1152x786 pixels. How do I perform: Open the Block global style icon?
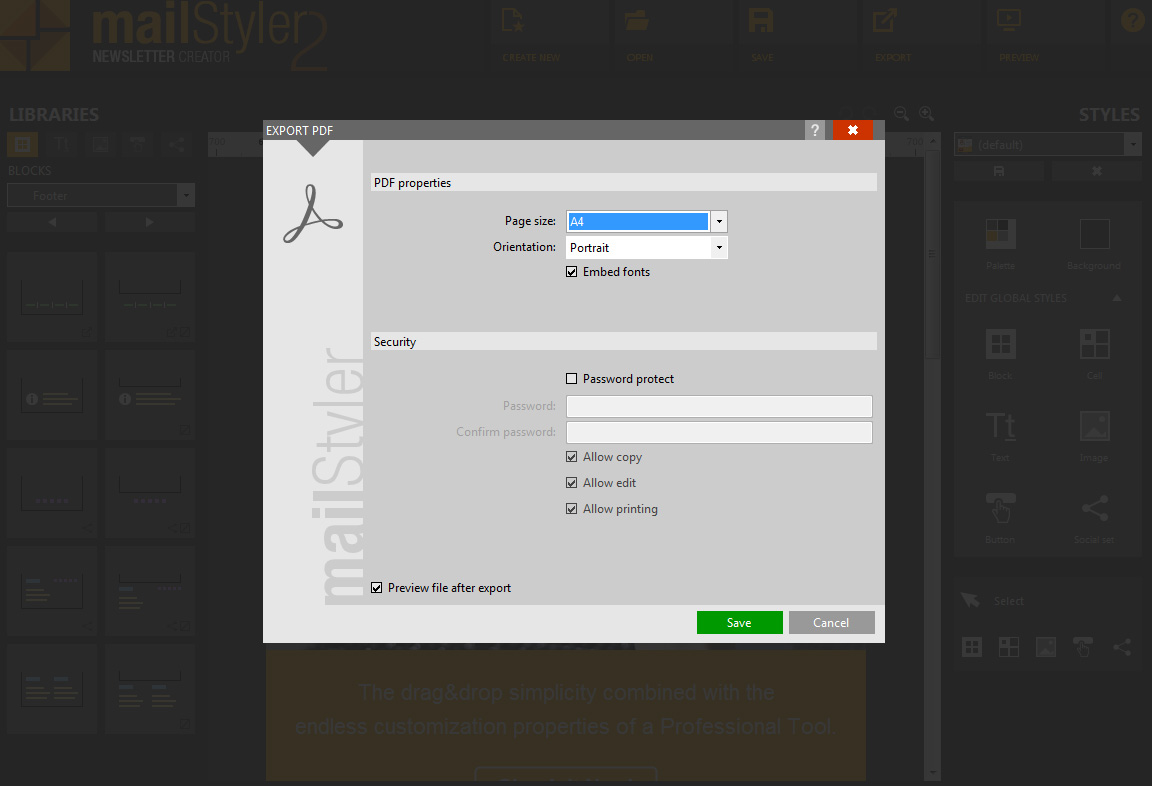(x=1001, y=344)
